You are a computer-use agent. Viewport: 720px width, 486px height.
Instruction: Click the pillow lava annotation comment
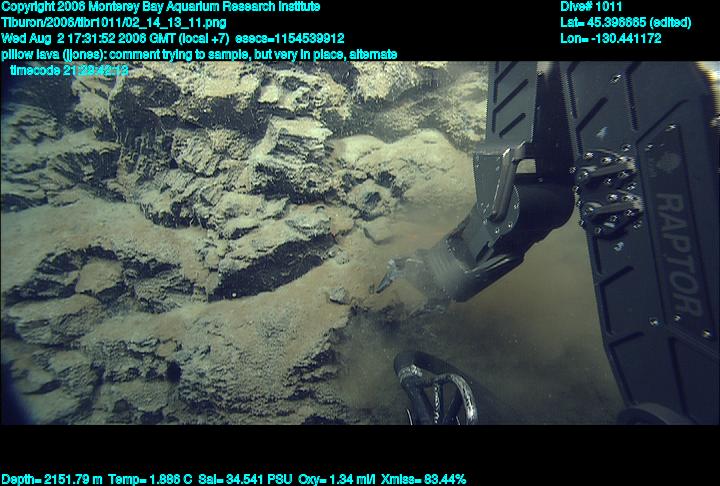click(199, 53)
